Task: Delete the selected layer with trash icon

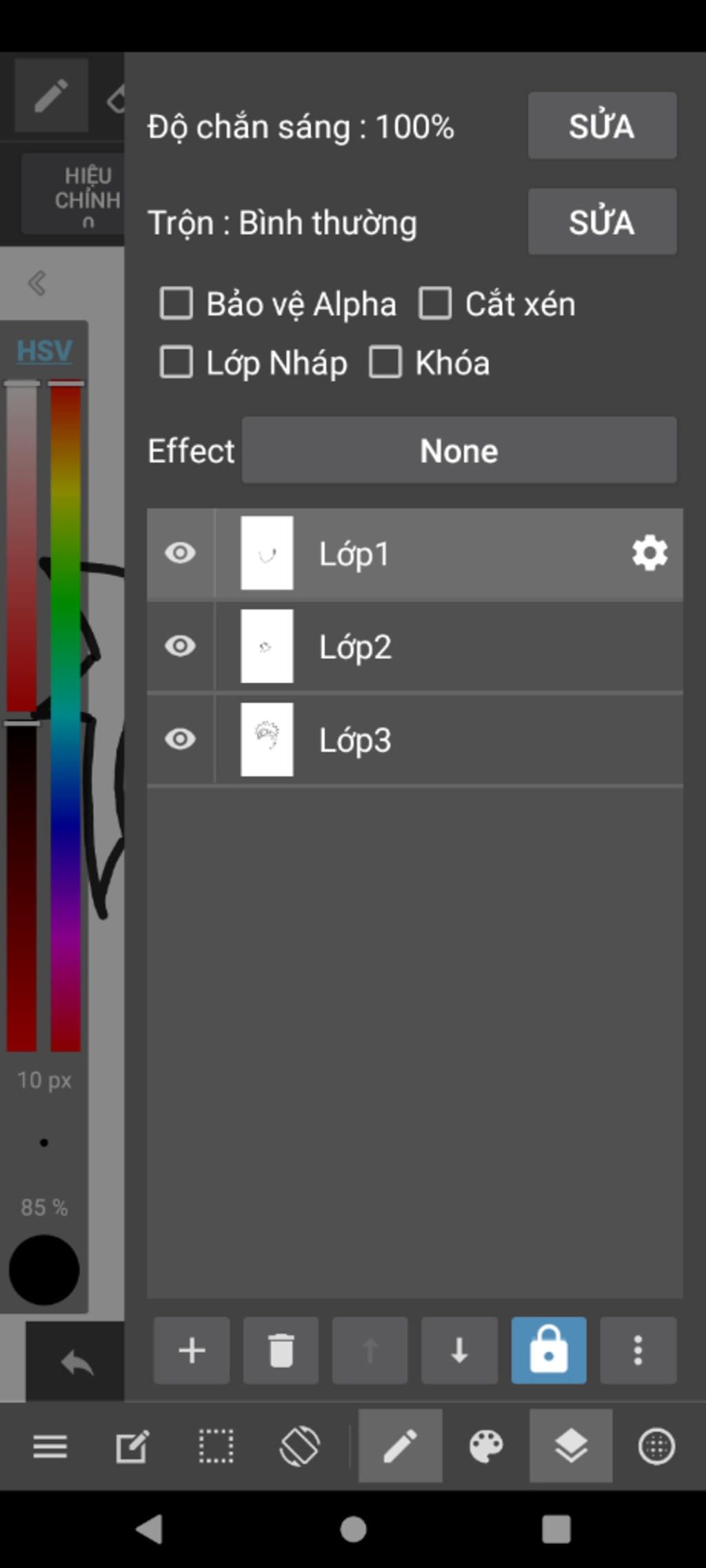Action: pyautogui.click(x=281, y=1350)
